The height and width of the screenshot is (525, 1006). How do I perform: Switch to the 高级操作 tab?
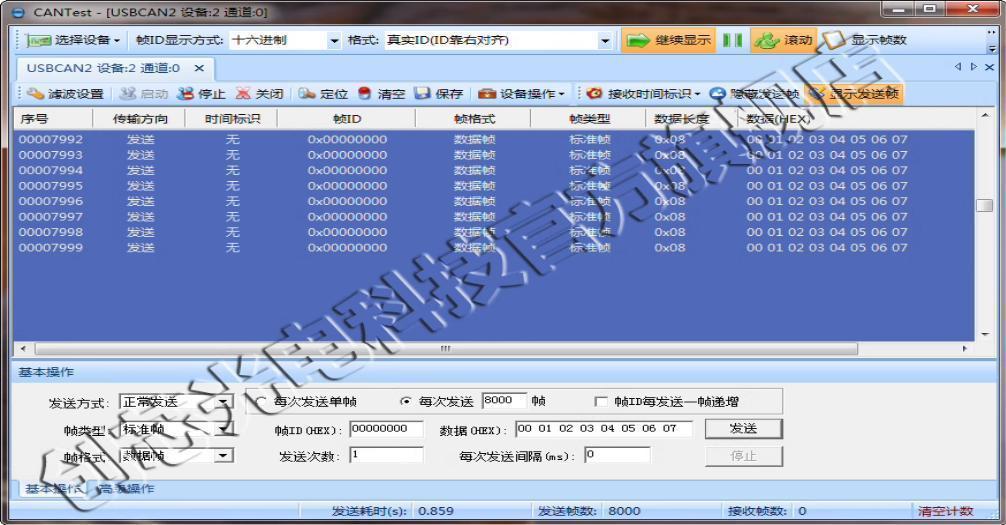(x=126, y=489)
